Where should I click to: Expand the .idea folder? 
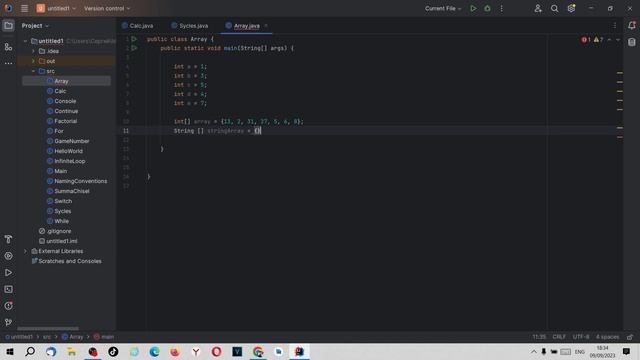tap(33, 51)
